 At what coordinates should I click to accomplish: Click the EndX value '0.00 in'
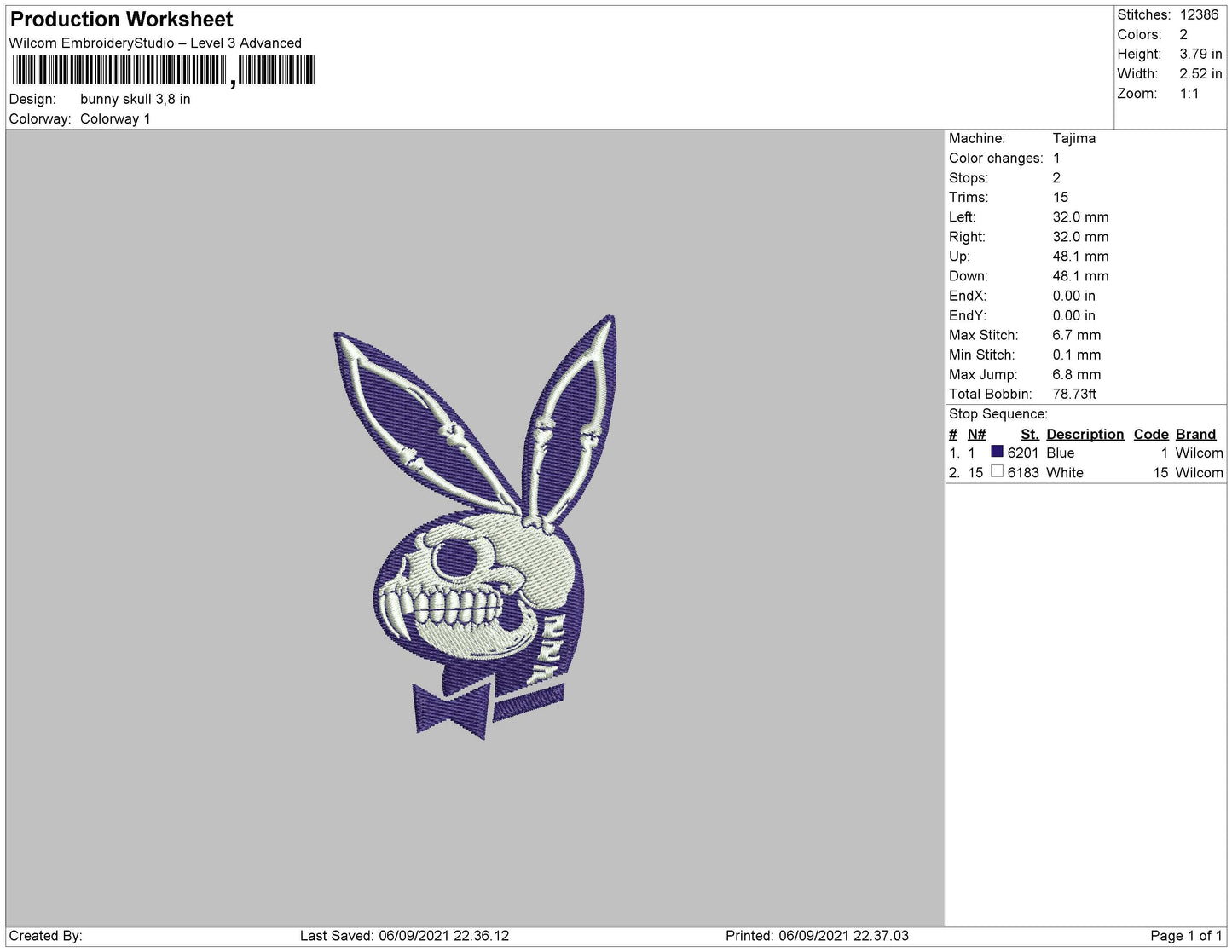1074,296
